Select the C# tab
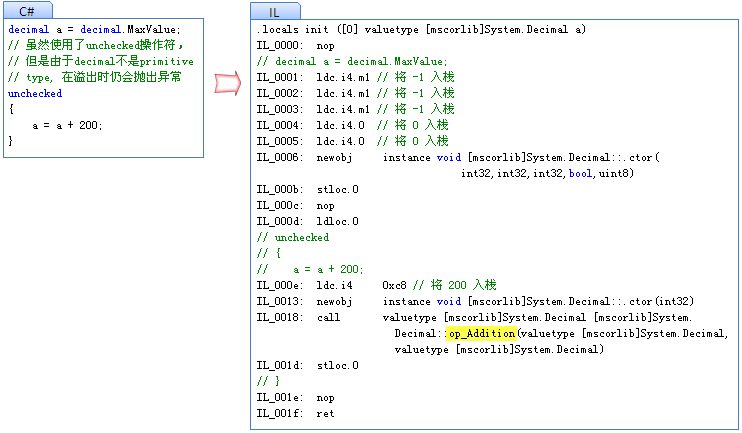Screen dimensions: 742x433 pyautogui.click(x=27, y=10)
